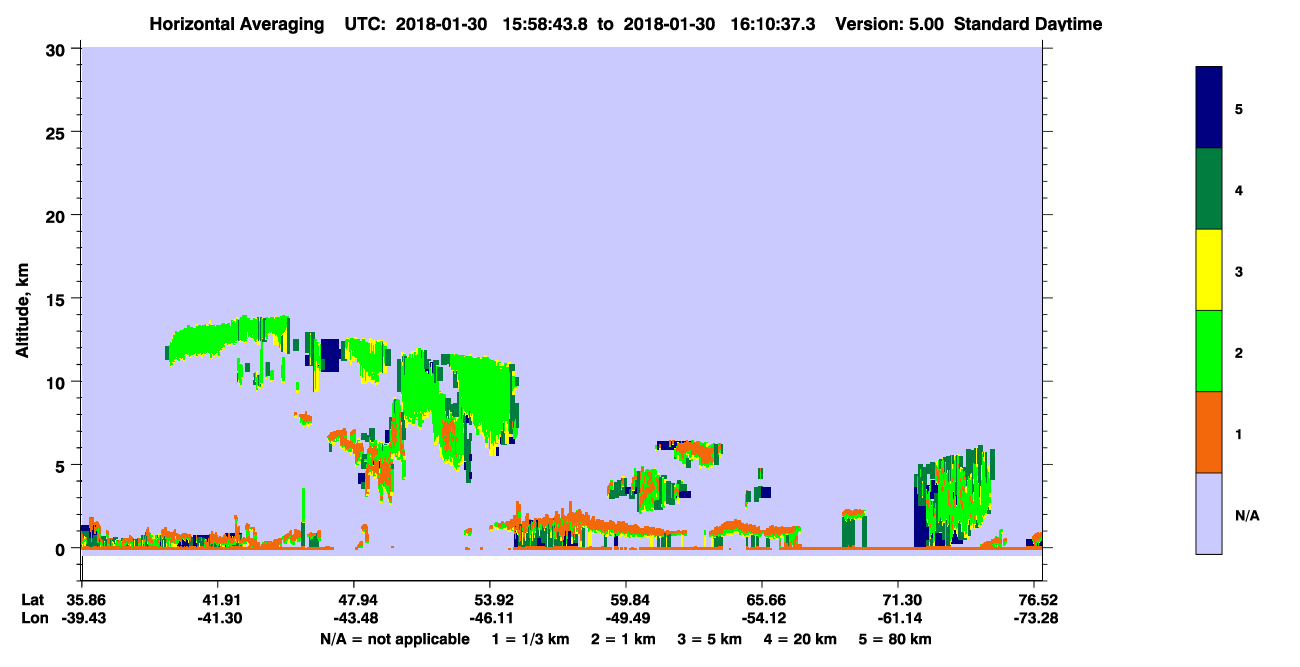Click legend text '2 = 1 km'
This screenshot has width=1300, height=667.
coord(624,639)
